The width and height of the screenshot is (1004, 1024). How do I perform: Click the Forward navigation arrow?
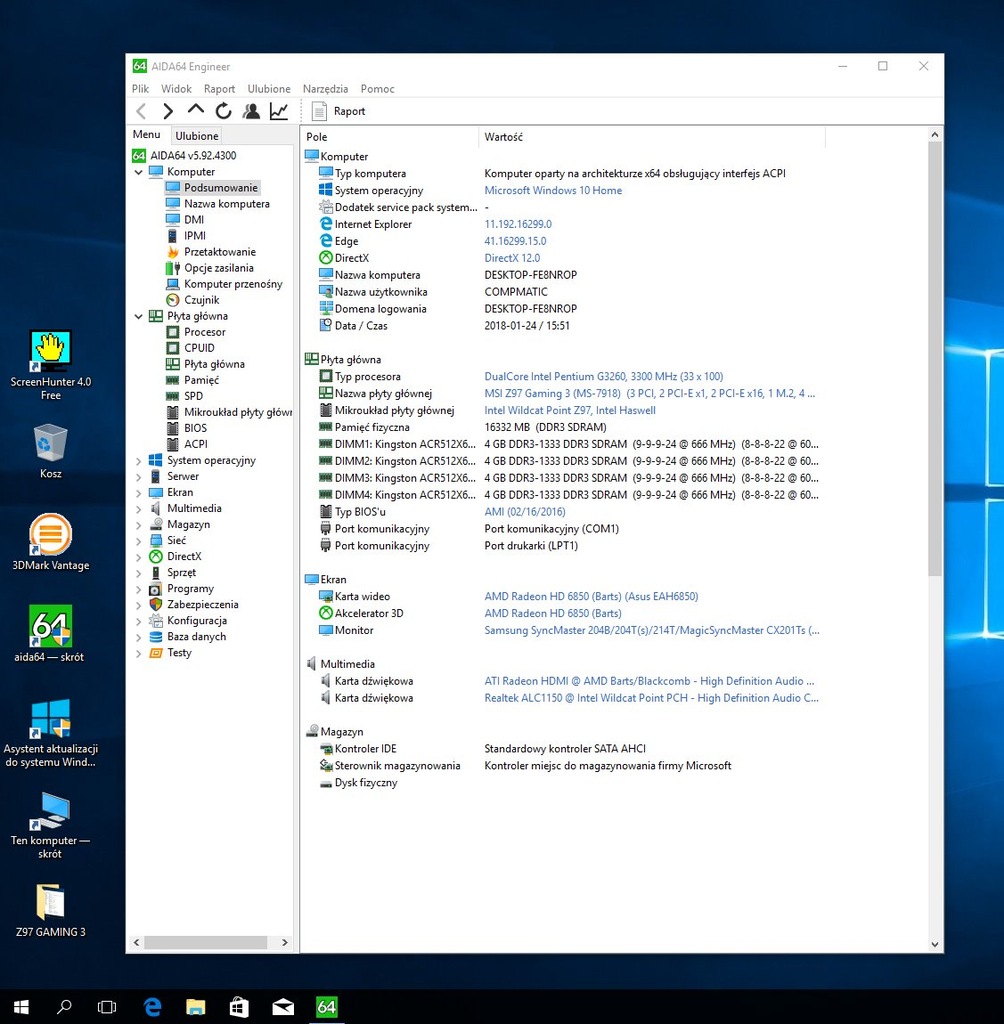click(x=168, y=111)
